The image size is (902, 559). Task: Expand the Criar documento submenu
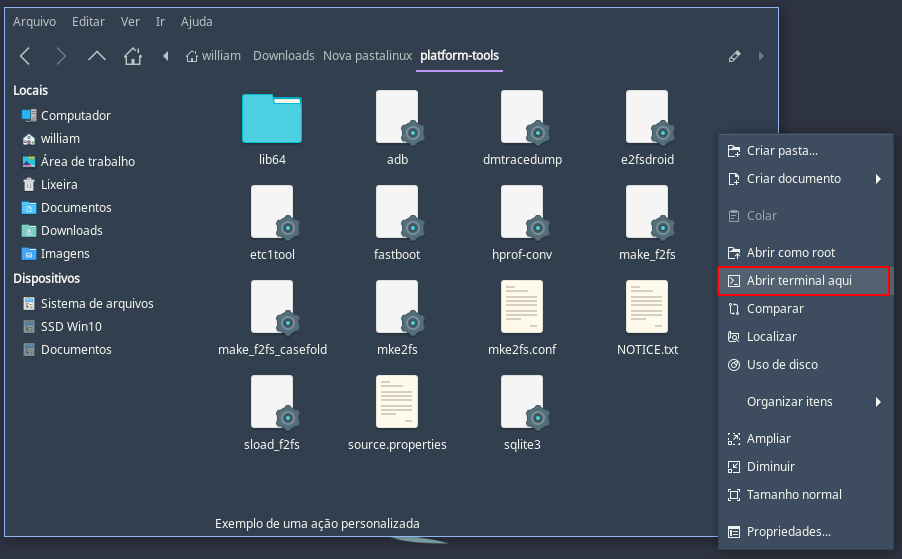click(x=805, y=179)
